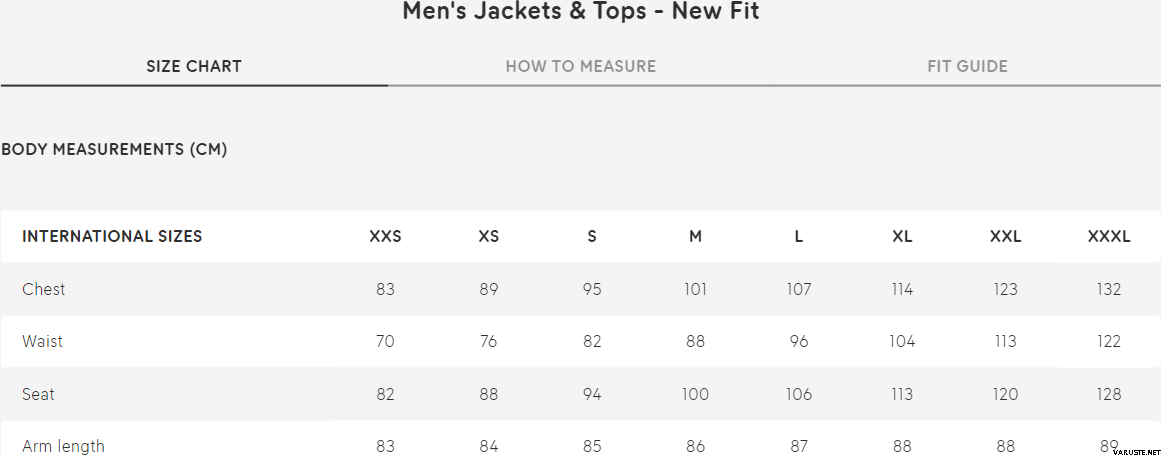This screenshot has height=455, width=1161.
Task: Click the Men's Jackets & Tops title
Action: (x=580, y=12)
